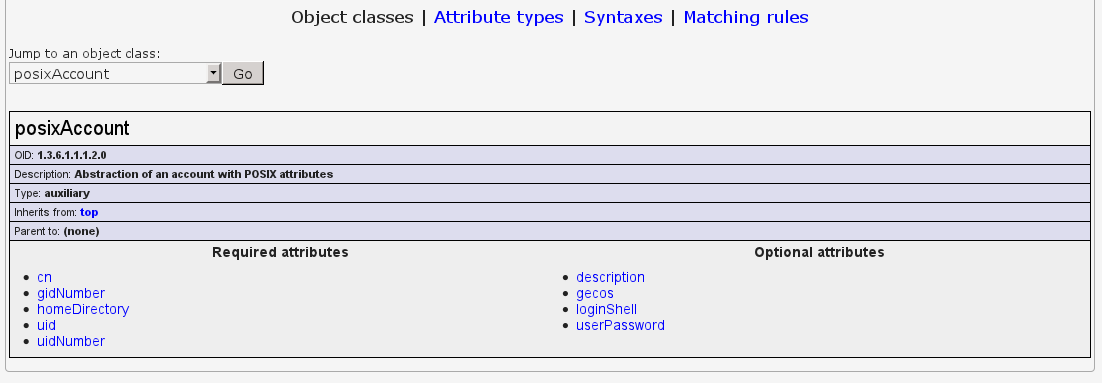The width and height of the screenshot is (1102, 383).
Task: Click the uid required attribute link
Action: tap(46, 326)
